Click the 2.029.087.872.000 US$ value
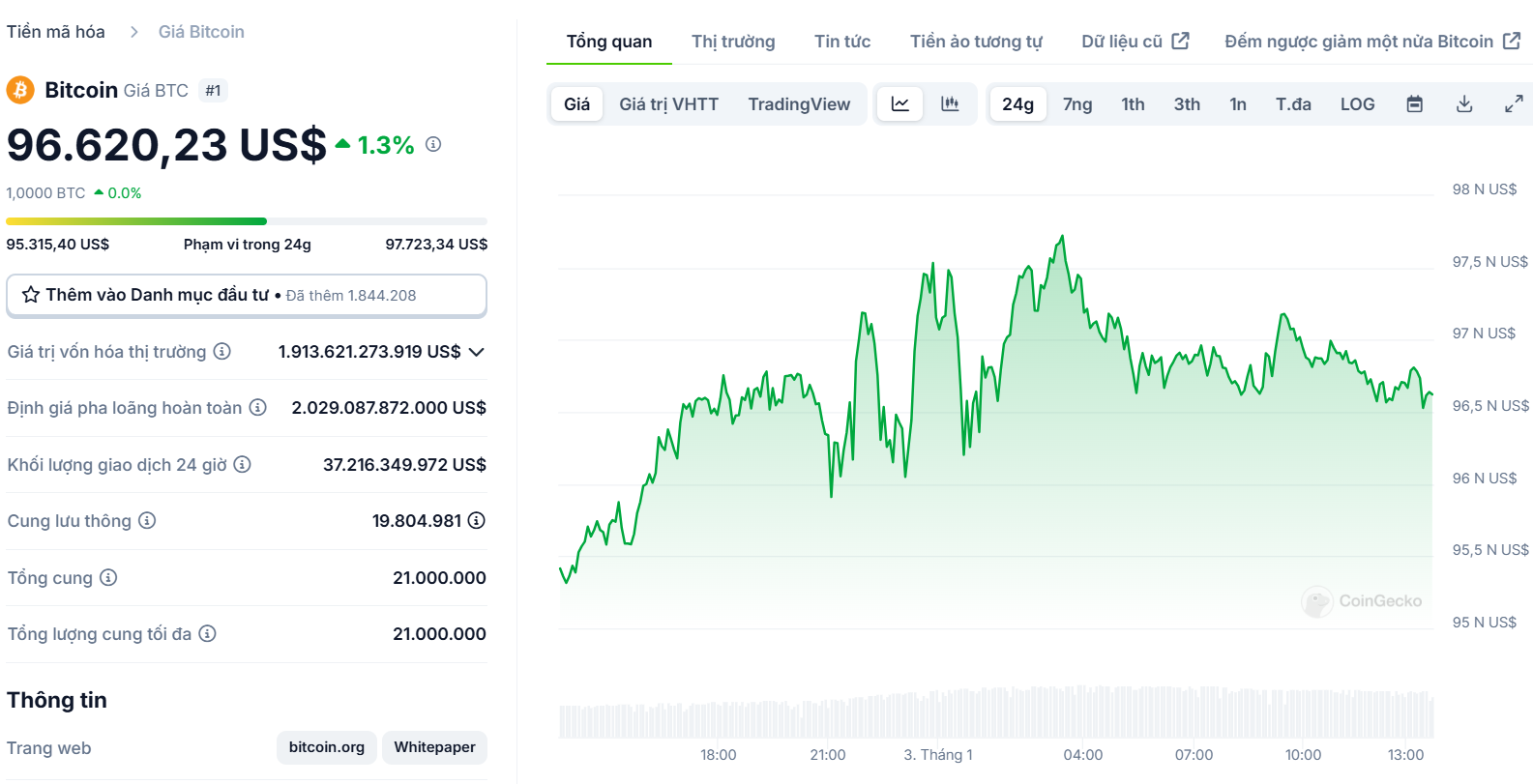 pyautogui.click(x=389, y=408)
